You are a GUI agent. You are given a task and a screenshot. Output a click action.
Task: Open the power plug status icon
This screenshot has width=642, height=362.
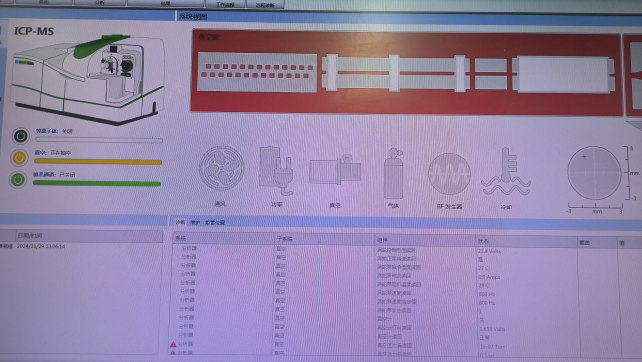pos(276,170)
